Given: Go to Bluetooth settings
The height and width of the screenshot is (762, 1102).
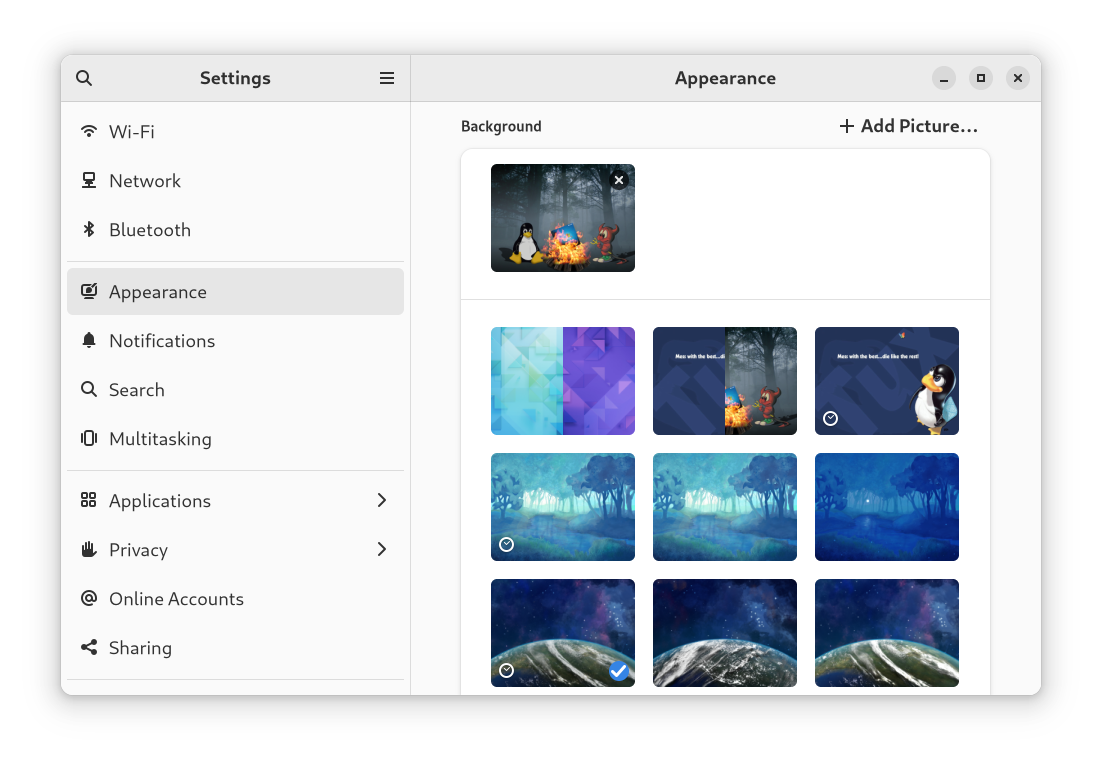Looking at the screenshot, I should 235,230.
